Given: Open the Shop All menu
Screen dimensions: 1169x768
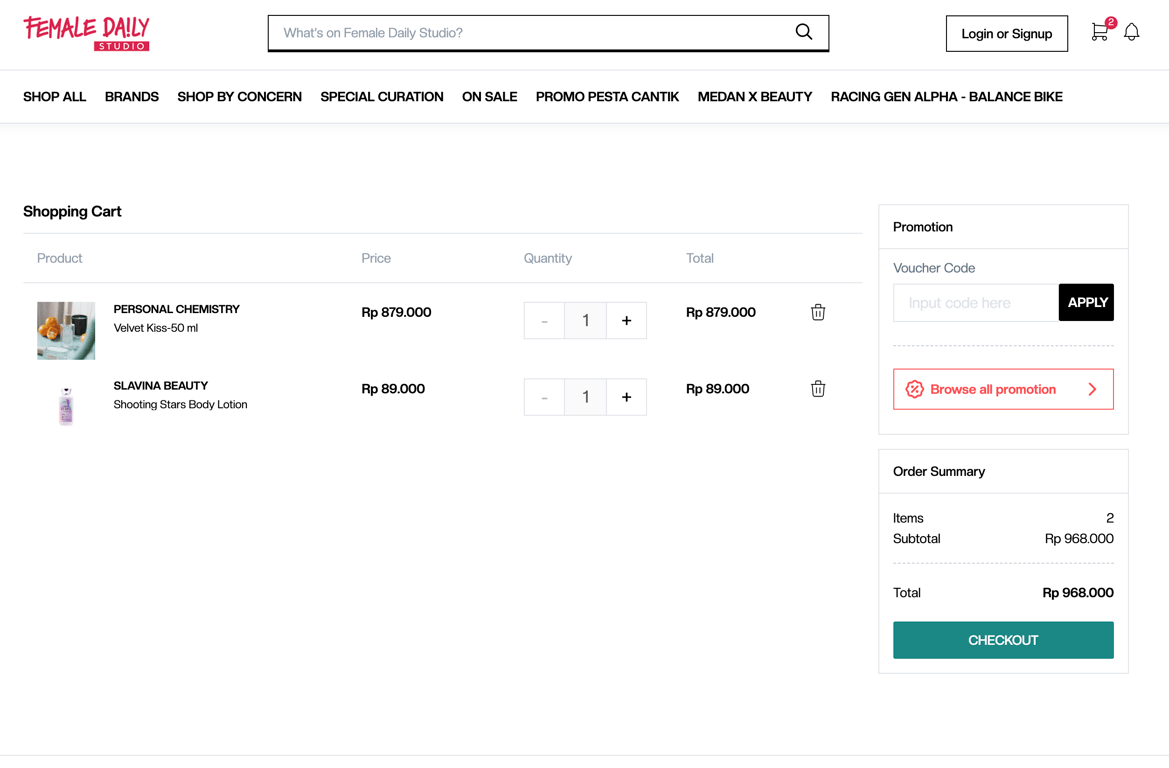Looking at the screenshot, I should pyautogui.click(x=54, y=97).
